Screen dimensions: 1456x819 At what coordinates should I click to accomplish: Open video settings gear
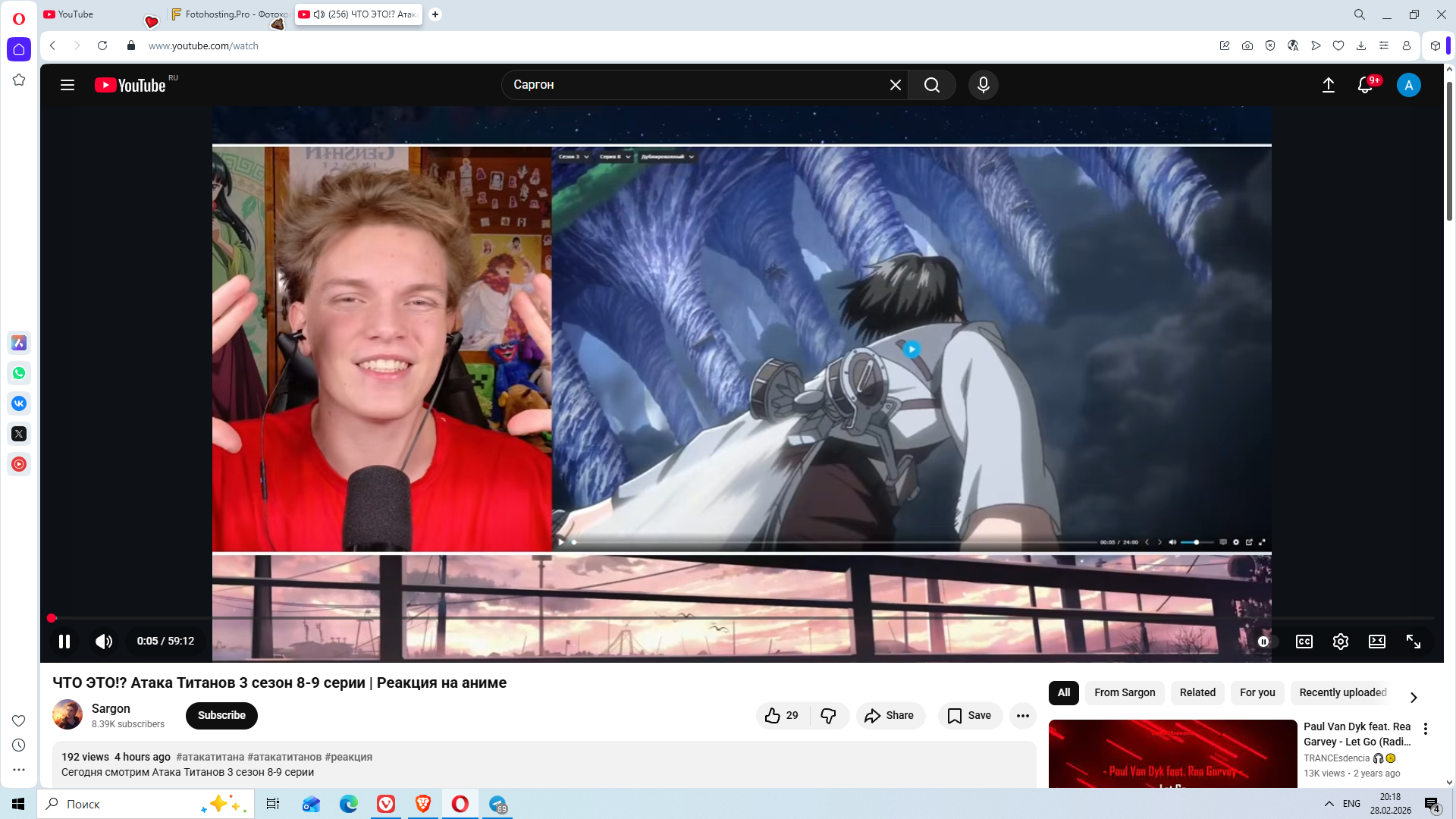1340,642
